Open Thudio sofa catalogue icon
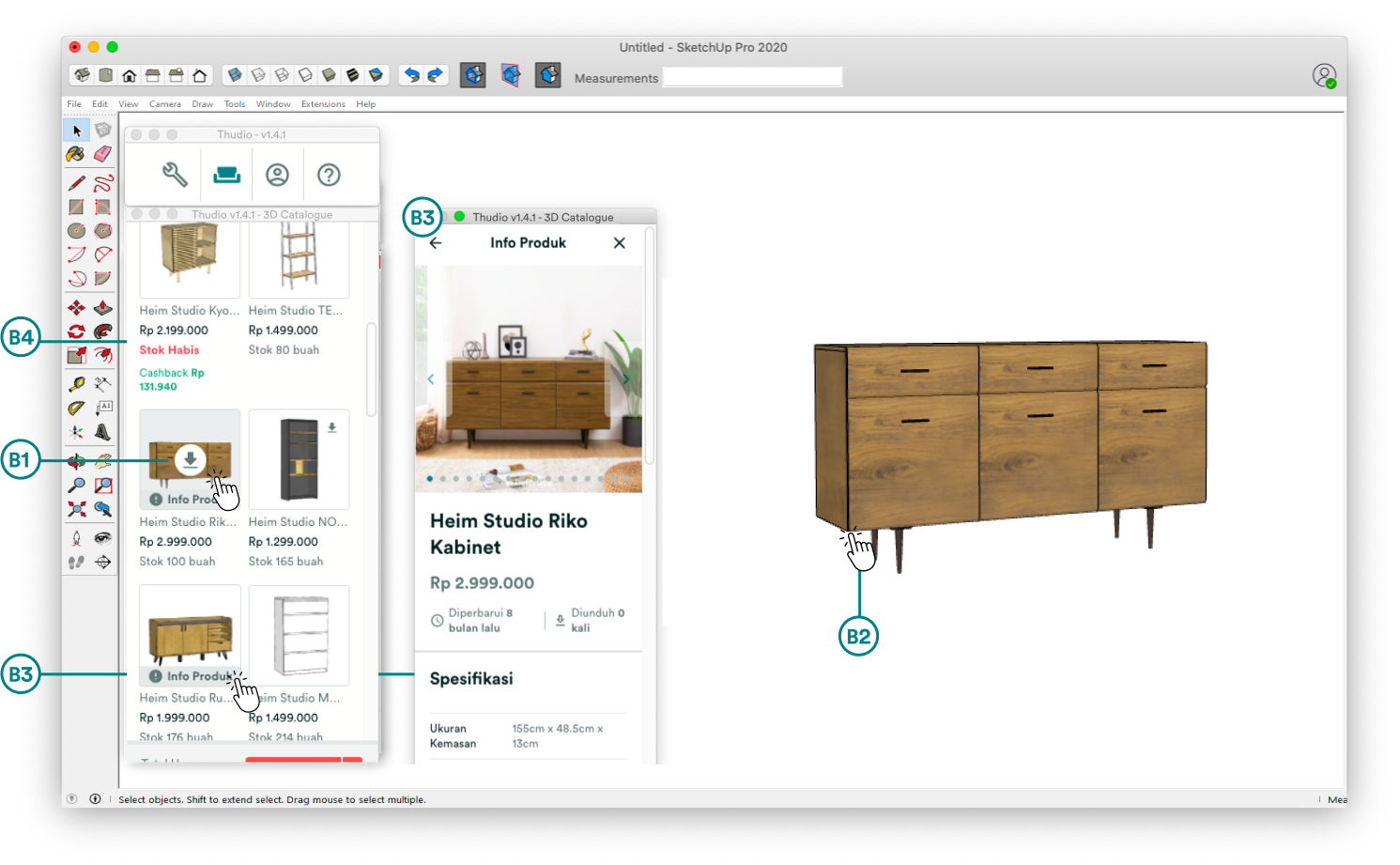 click(226, 175)
